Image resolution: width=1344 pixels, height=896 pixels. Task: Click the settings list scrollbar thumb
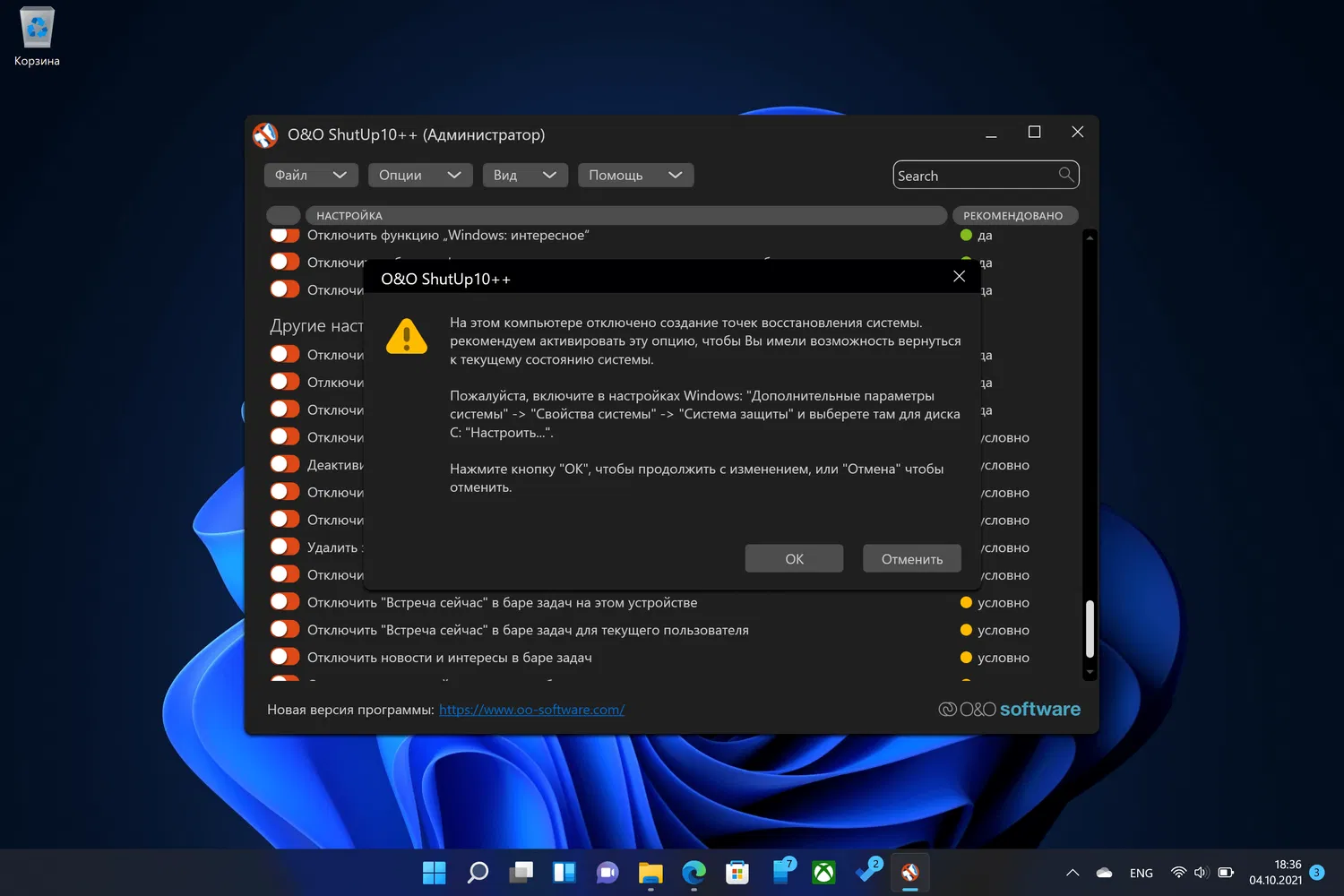[x=1090, y=628]
